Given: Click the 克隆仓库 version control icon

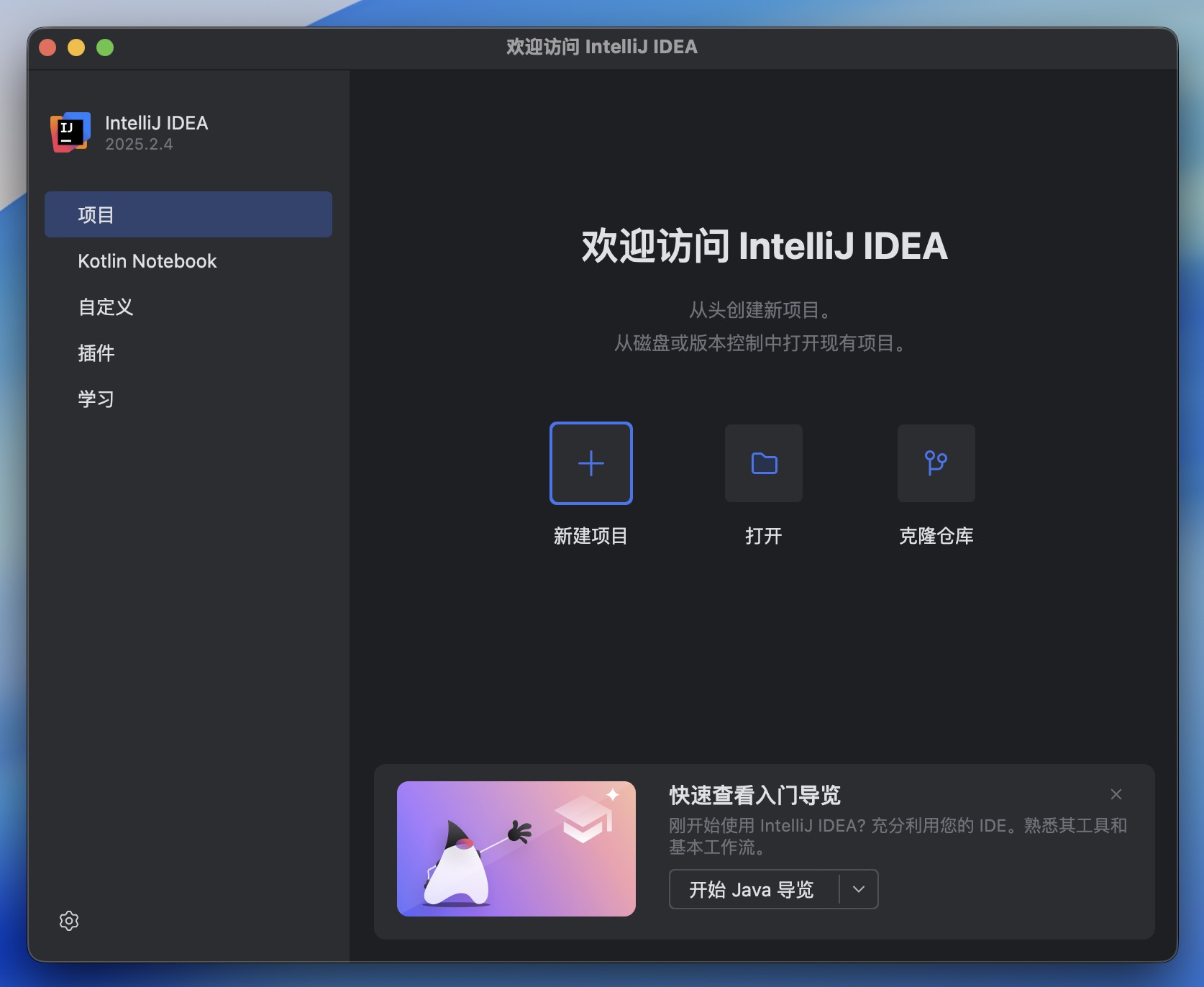Looking at the screenshot, I should [936, 463].
